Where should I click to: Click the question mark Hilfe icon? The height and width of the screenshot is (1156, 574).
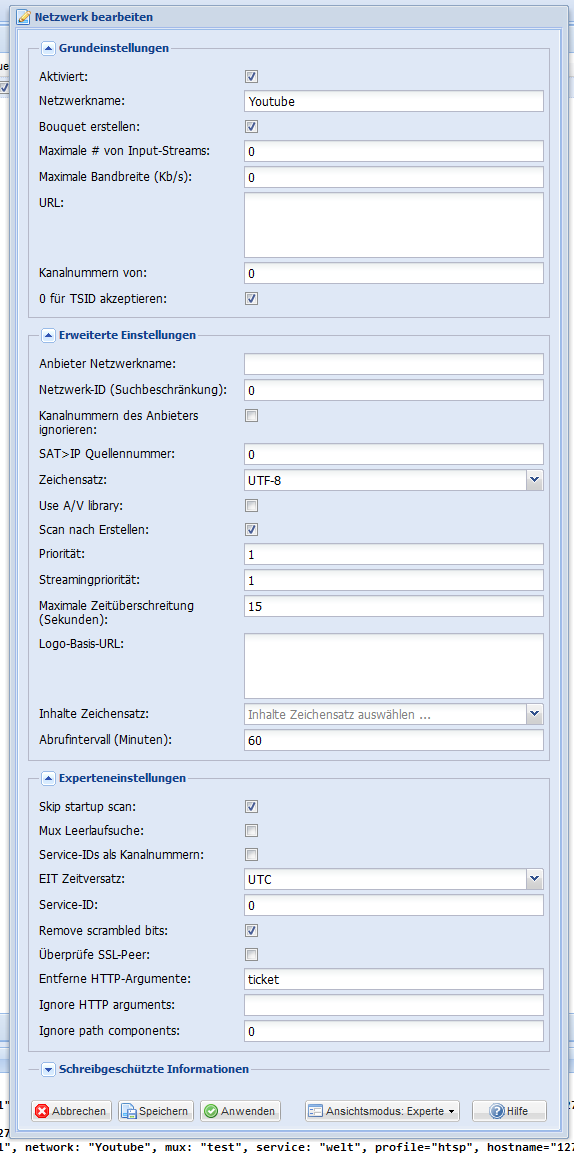pyautogui.click(x=497, y=1110)
